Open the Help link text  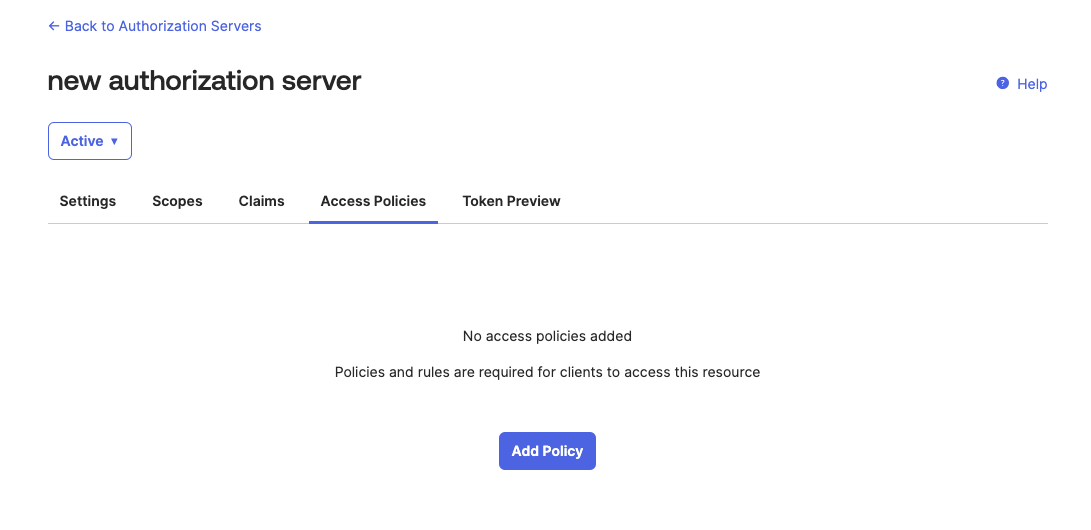(1031, 84)
